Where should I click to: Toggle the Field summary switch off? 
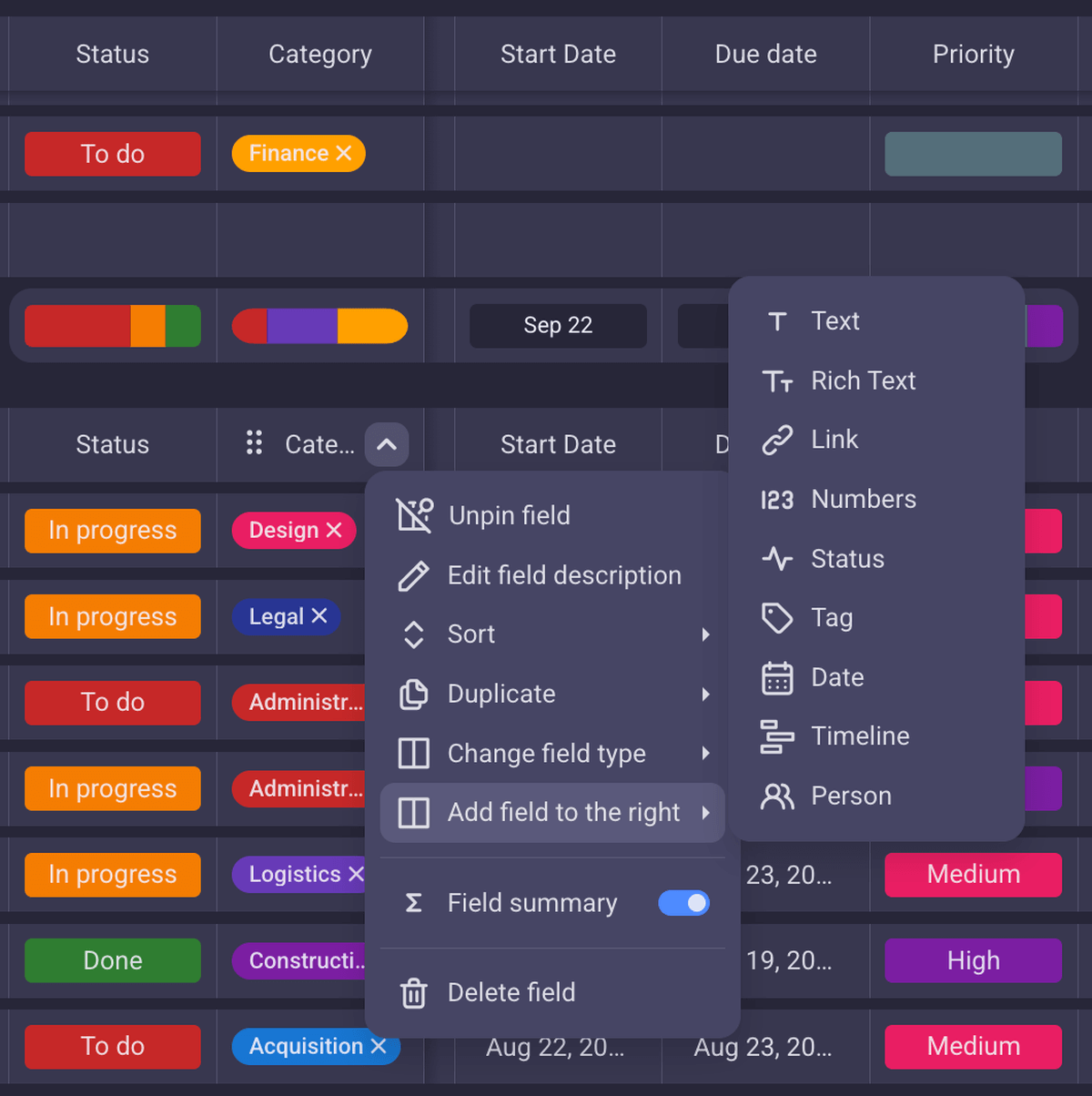(x=683, y=903)
